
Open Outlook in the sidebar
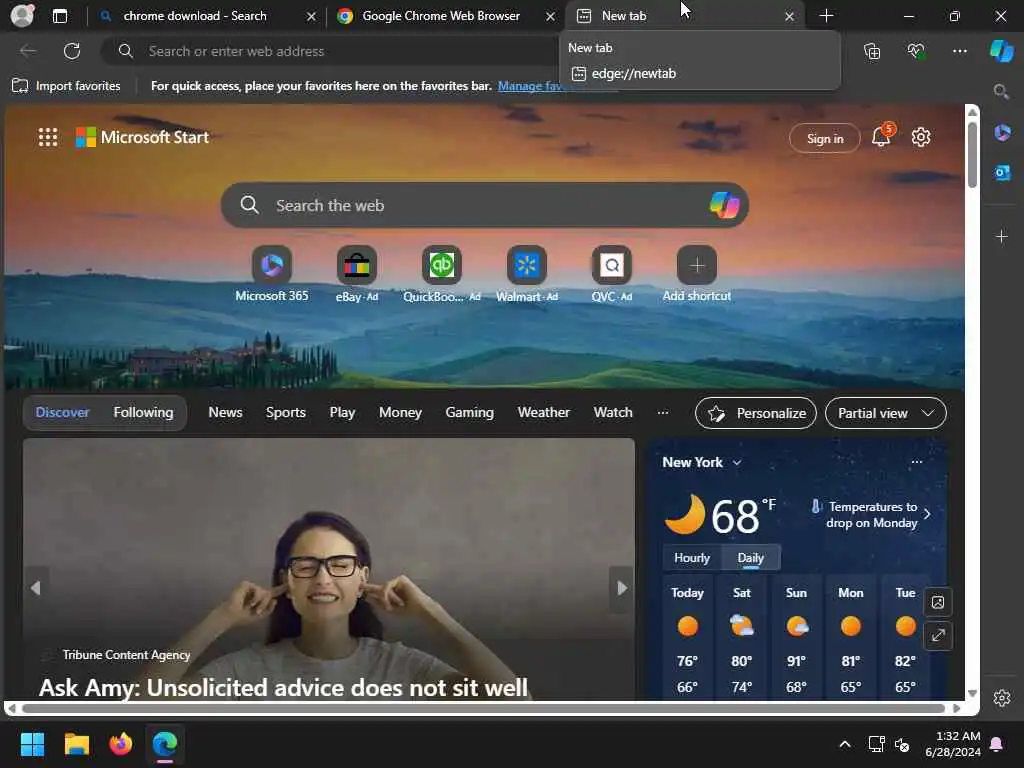tap(1002, 172)
